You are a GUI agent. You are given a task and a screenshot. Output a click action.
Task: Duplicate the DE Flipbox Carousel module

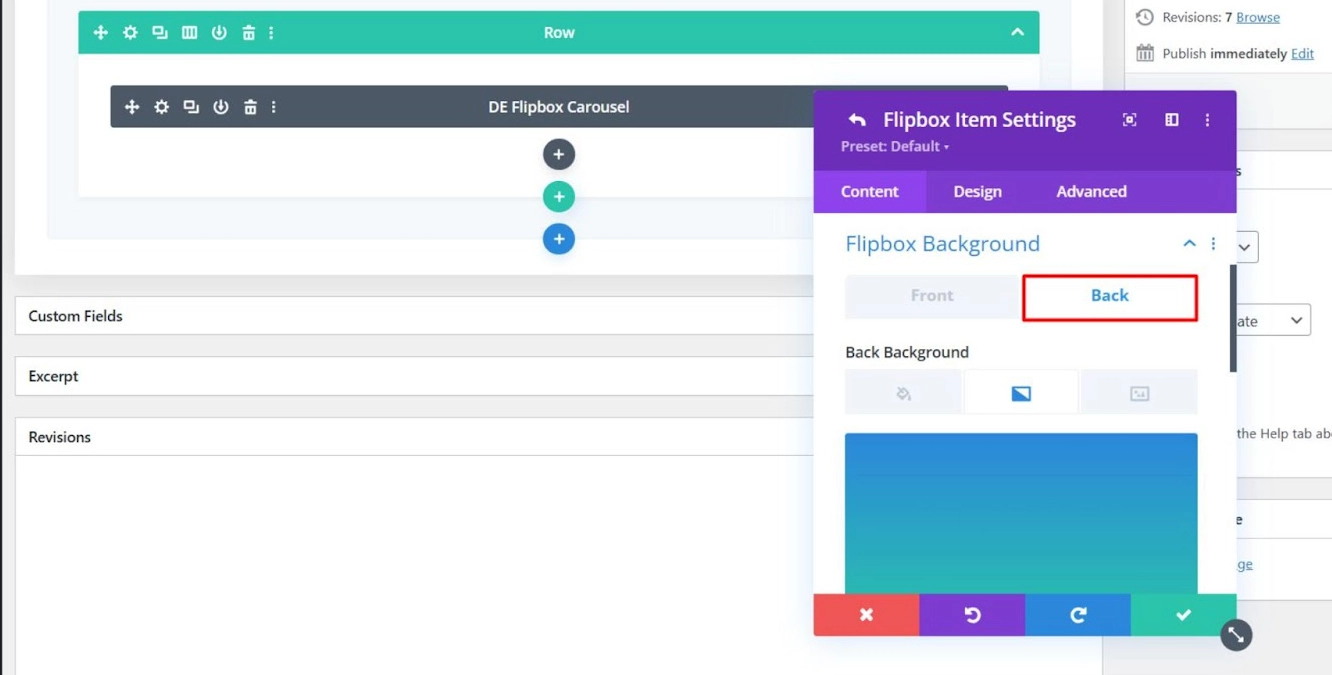191,107
